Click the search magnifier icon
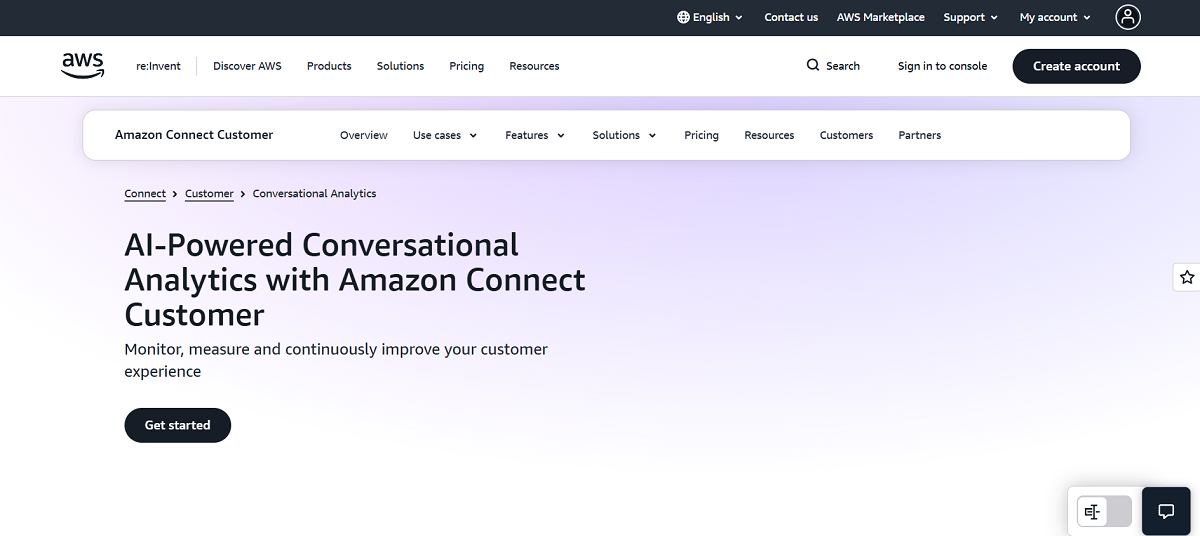The height and width of the screenshot is (536, 1200). coord(813,66)
